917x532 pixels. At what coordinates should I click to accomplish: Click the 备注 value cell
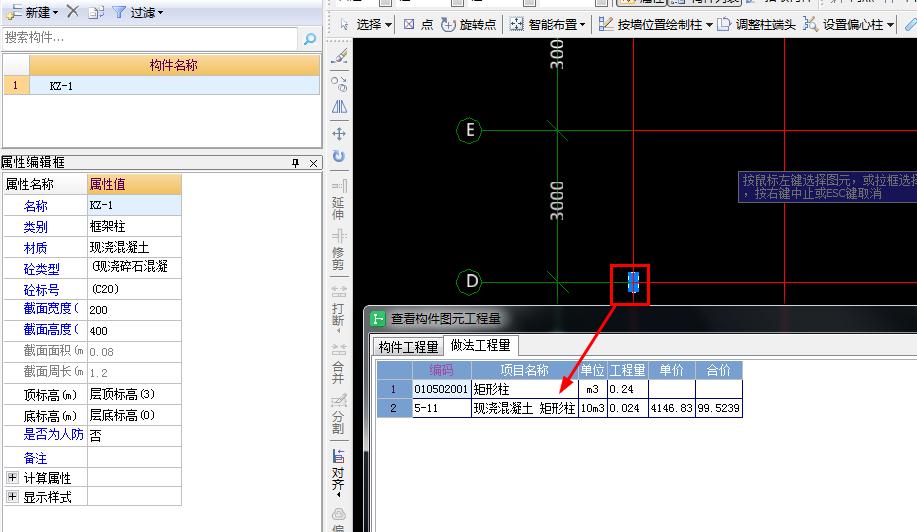pos(134,457)
